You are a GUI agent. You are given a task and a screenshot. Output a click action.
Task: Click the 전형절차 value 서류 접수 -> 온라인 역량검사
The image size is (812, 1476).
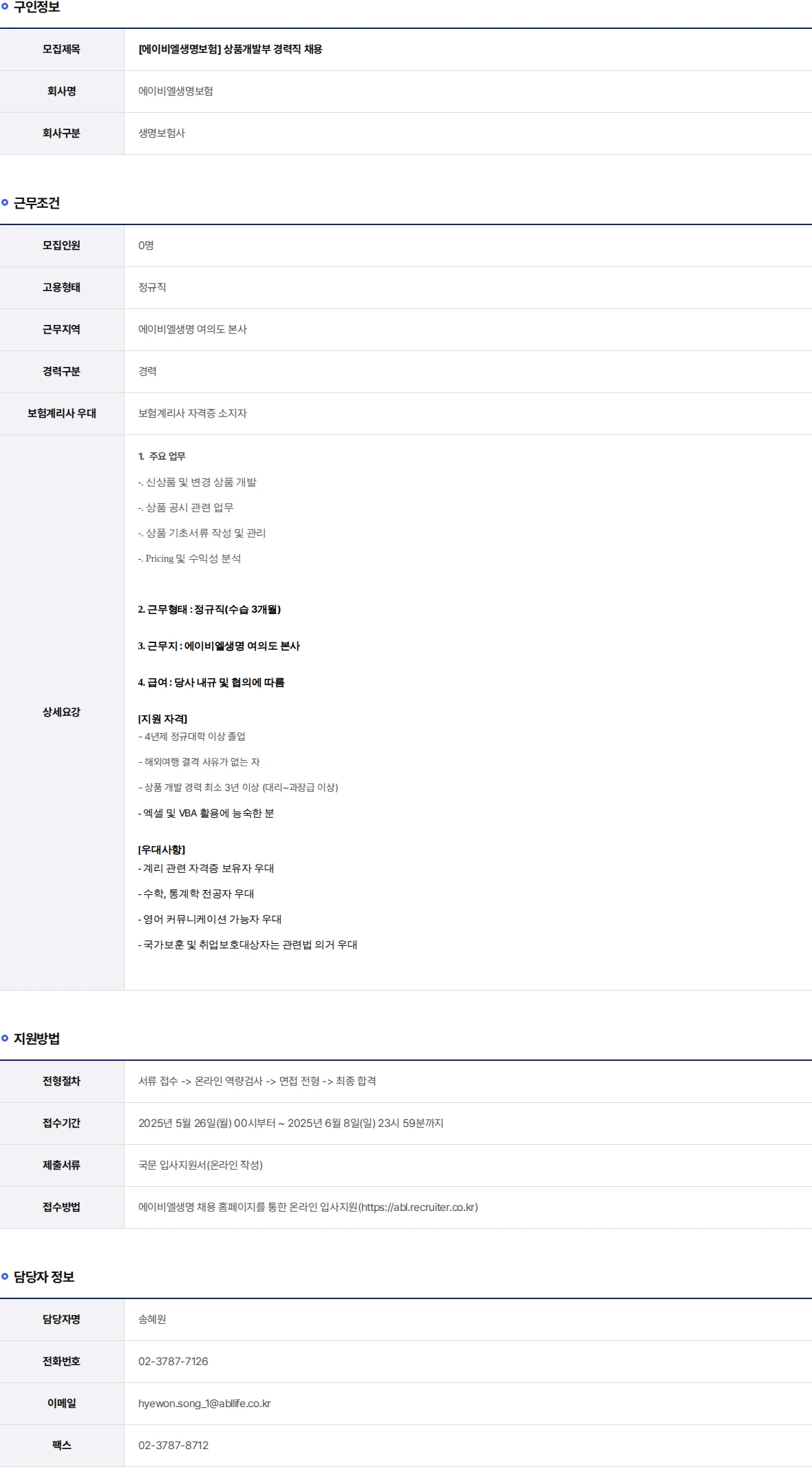(257, 1082)
